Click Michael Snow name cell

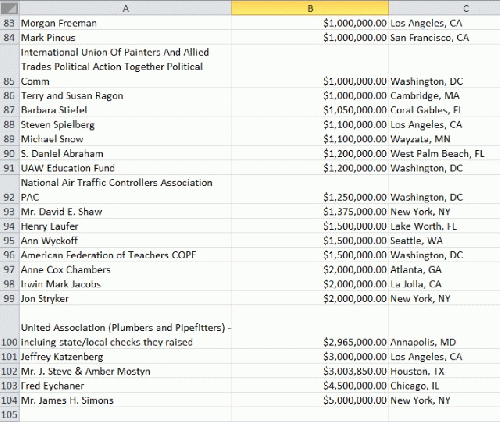[x=126, y=139]
